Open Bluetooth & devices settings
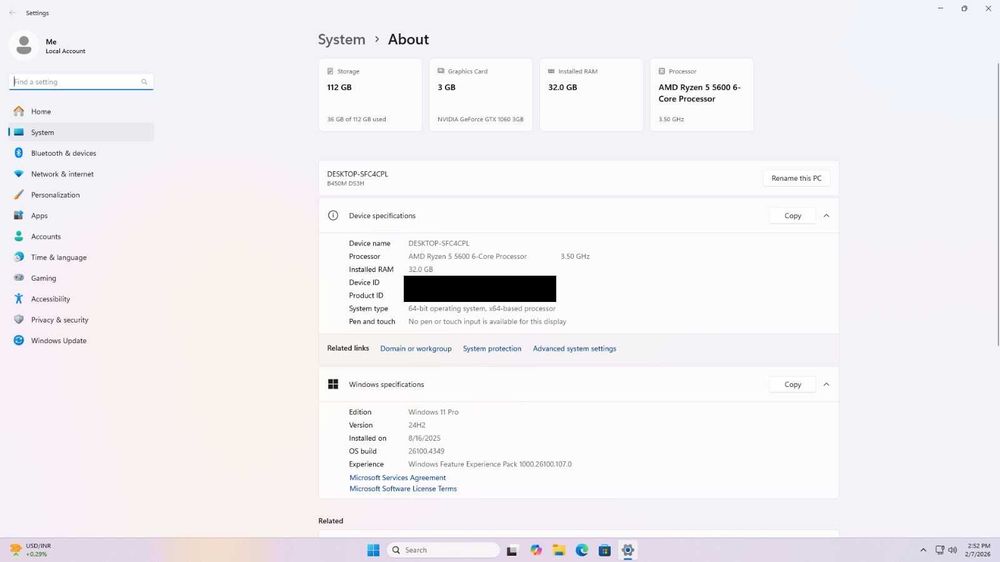 point(80,153)
